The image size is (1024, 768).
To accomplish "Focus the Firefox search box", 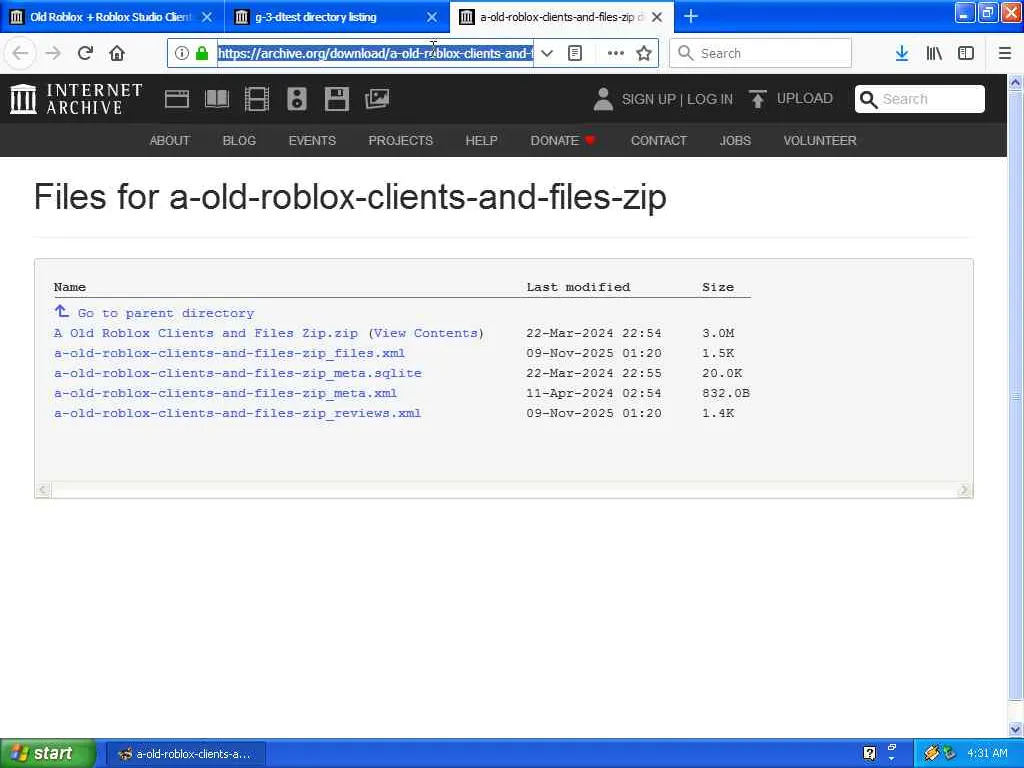I will [x=761, y=53].
